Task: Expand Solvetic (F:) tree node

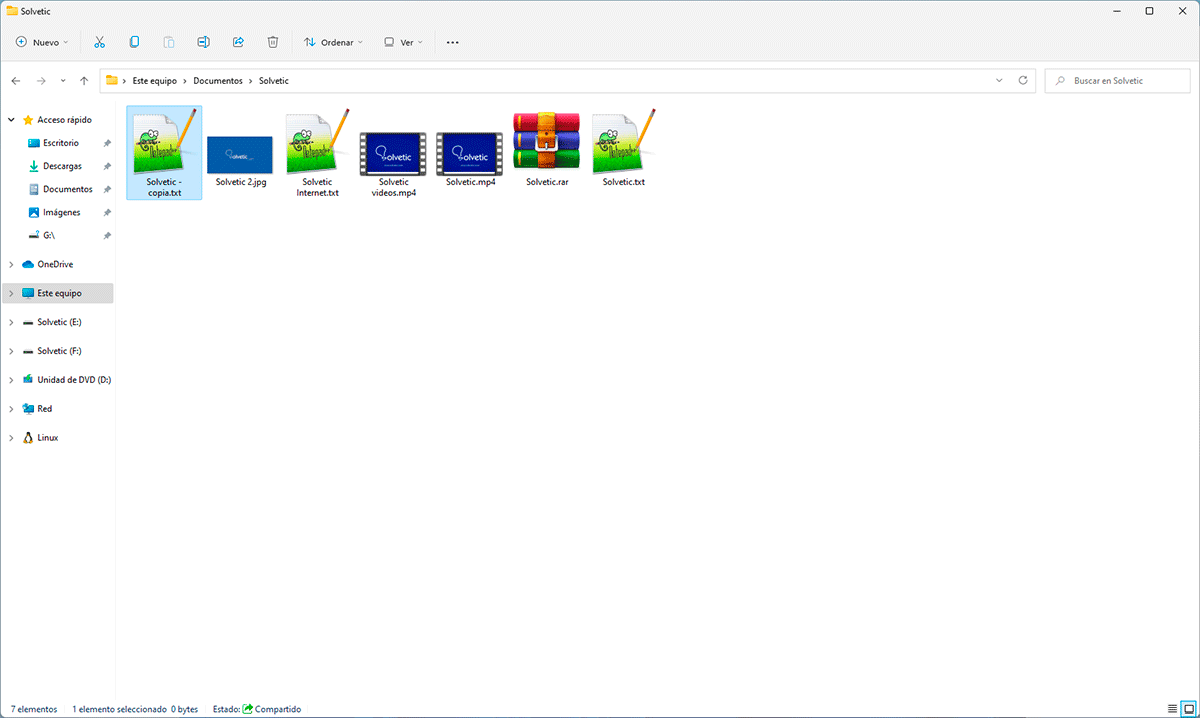Action: (x=11, y=351)
